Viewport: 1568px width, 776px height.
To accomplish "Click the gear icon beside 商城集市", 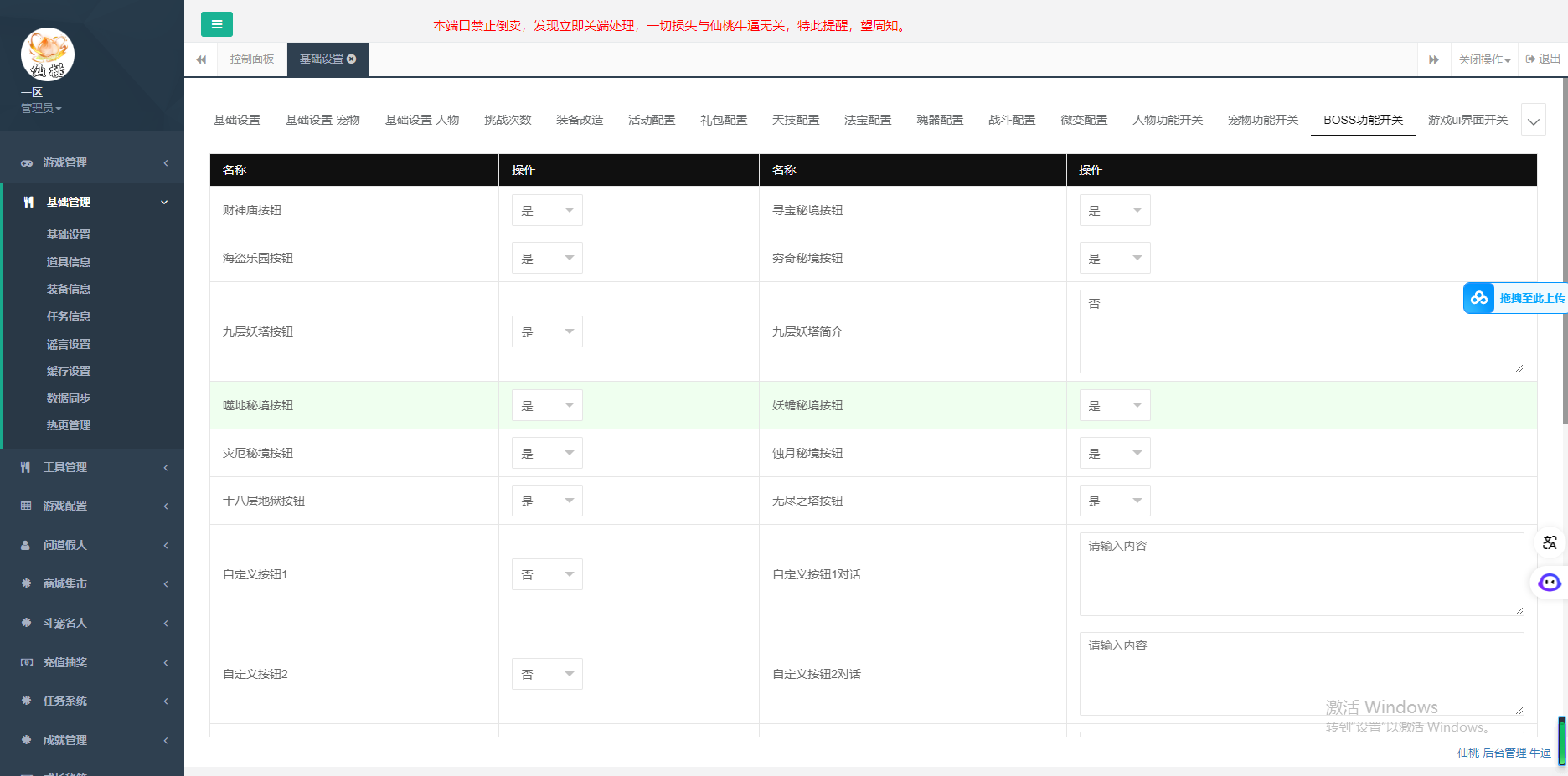I will 26,583.
